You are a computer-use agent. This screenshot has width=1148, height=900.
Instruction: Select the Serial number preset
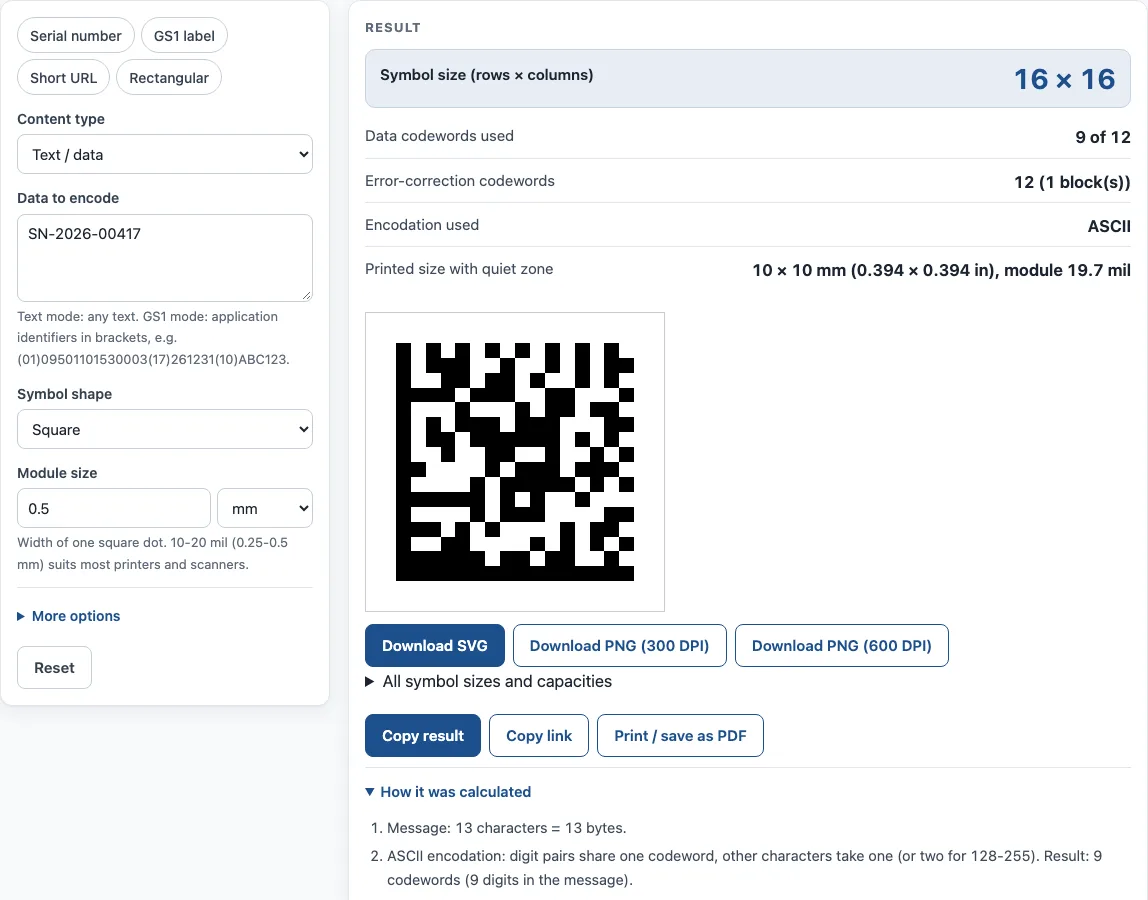tap(75, 36)
